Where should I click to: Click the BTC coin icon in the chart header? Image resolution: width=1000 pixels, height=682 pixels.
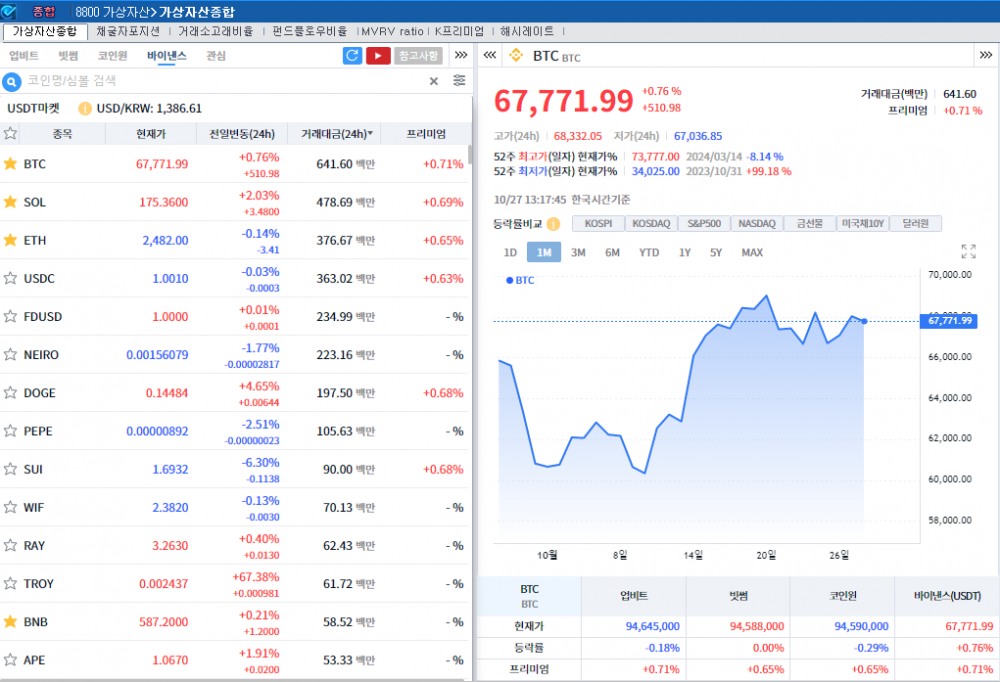click(x=518, y=57)
